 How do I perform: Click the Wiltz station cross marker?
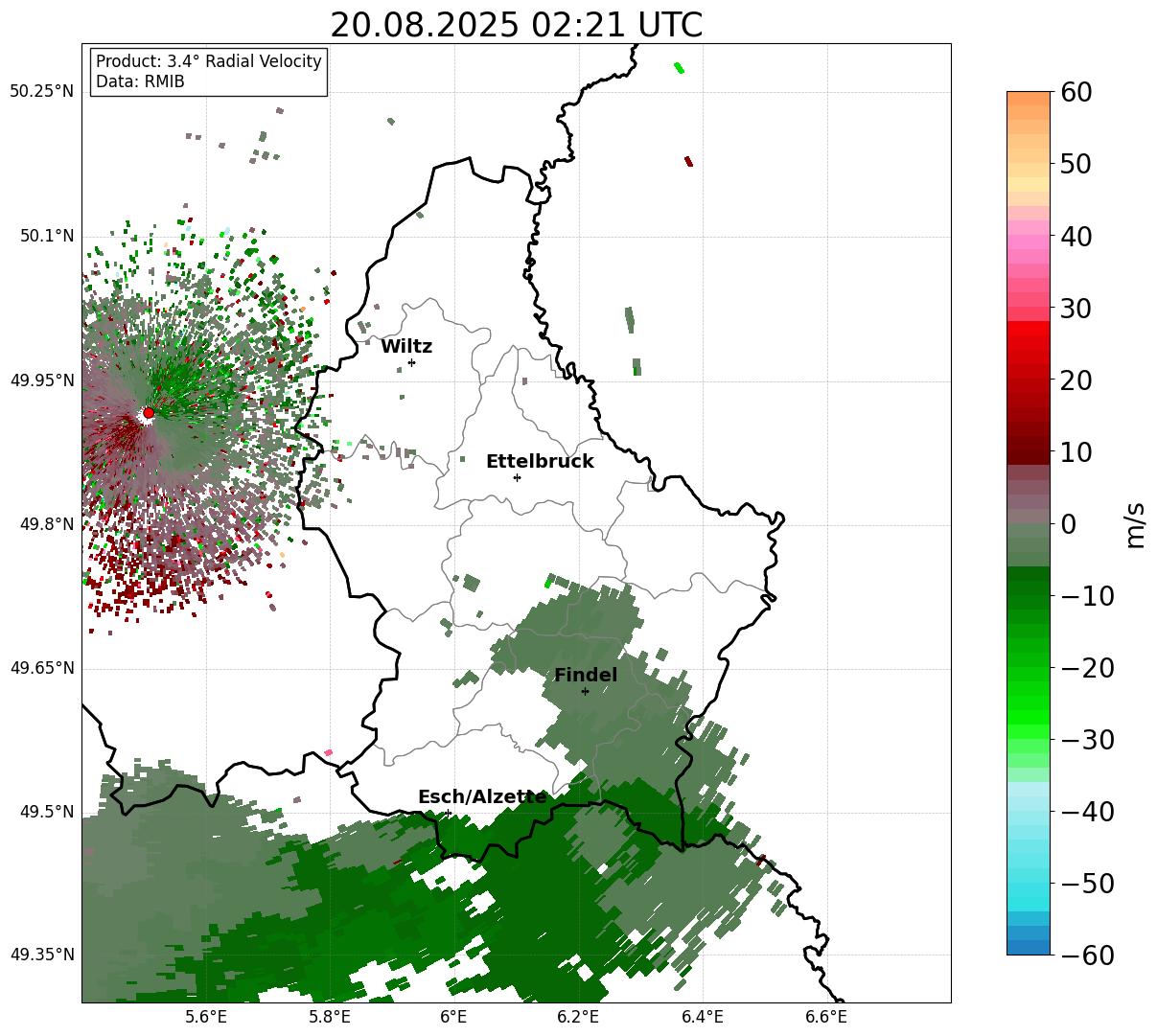pyautogui.click(x=412, y=362)
